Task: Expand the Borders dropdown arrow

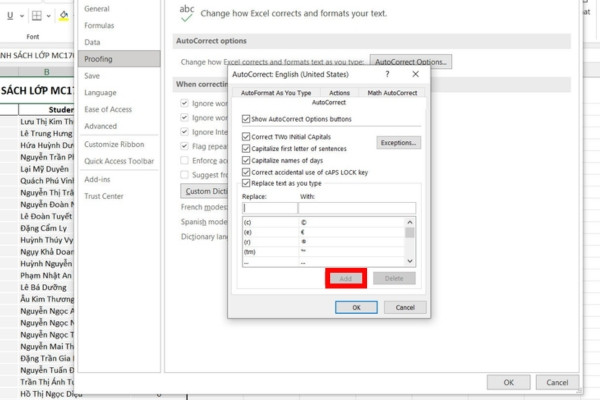Action: tap(49, 16)
